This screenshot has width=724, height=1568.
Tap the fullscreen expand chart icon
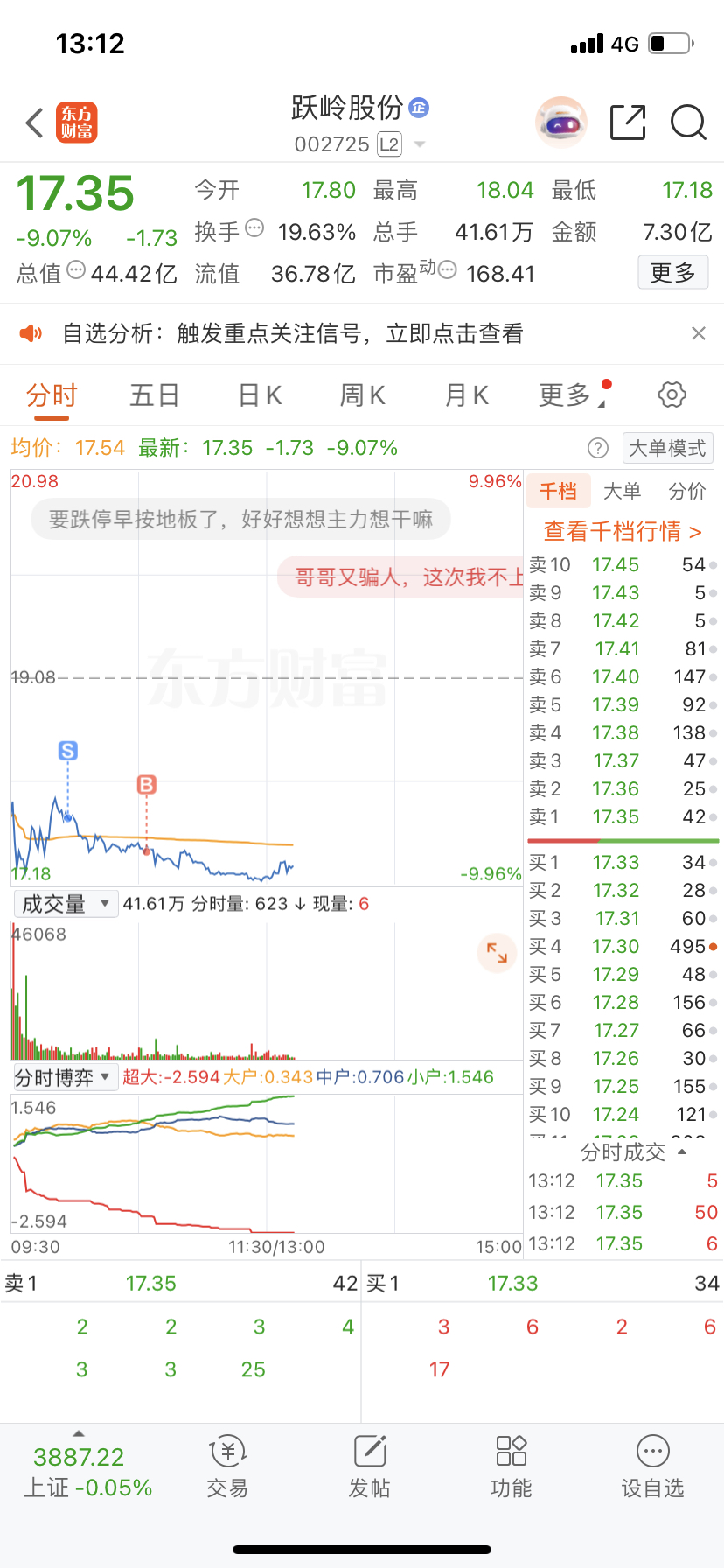(497, 953)
